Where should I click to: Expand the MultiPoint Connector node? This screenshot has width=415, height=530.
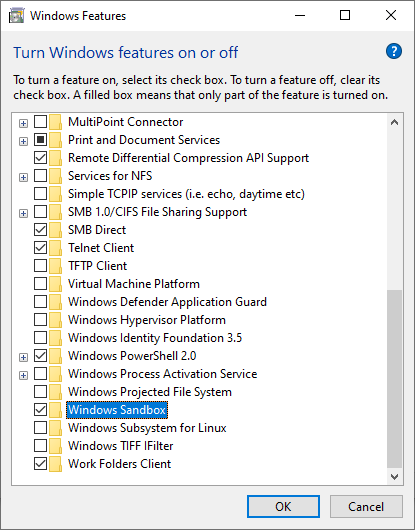[x=23, y=123]
